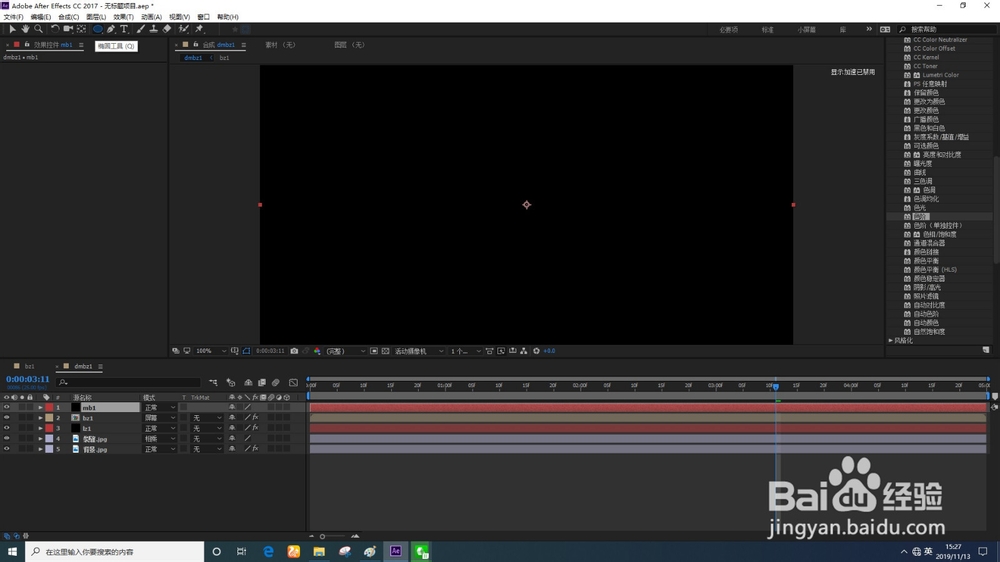1000x562 pixels.
Task: Select the Hand tool
Action: click(x=25, y=29)
